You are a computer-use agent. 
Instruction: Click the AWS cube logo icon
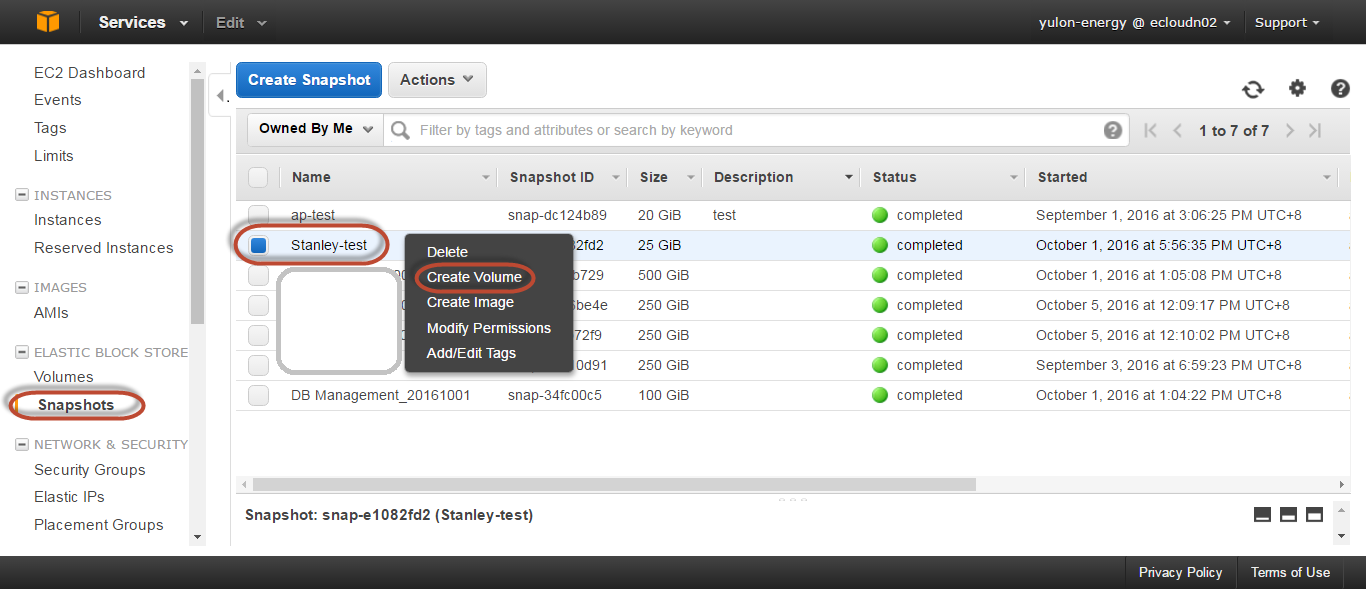point(47,22)
